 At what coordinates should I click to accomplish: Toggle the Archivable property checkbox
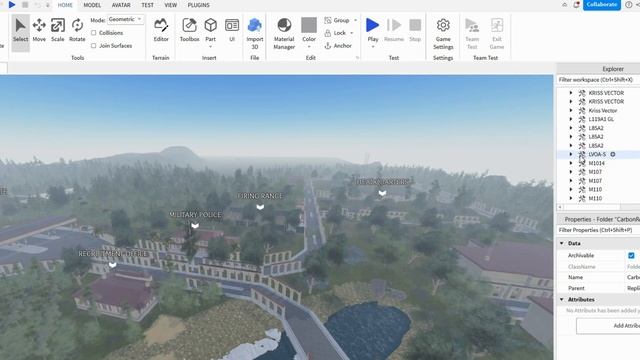(631, 256)
